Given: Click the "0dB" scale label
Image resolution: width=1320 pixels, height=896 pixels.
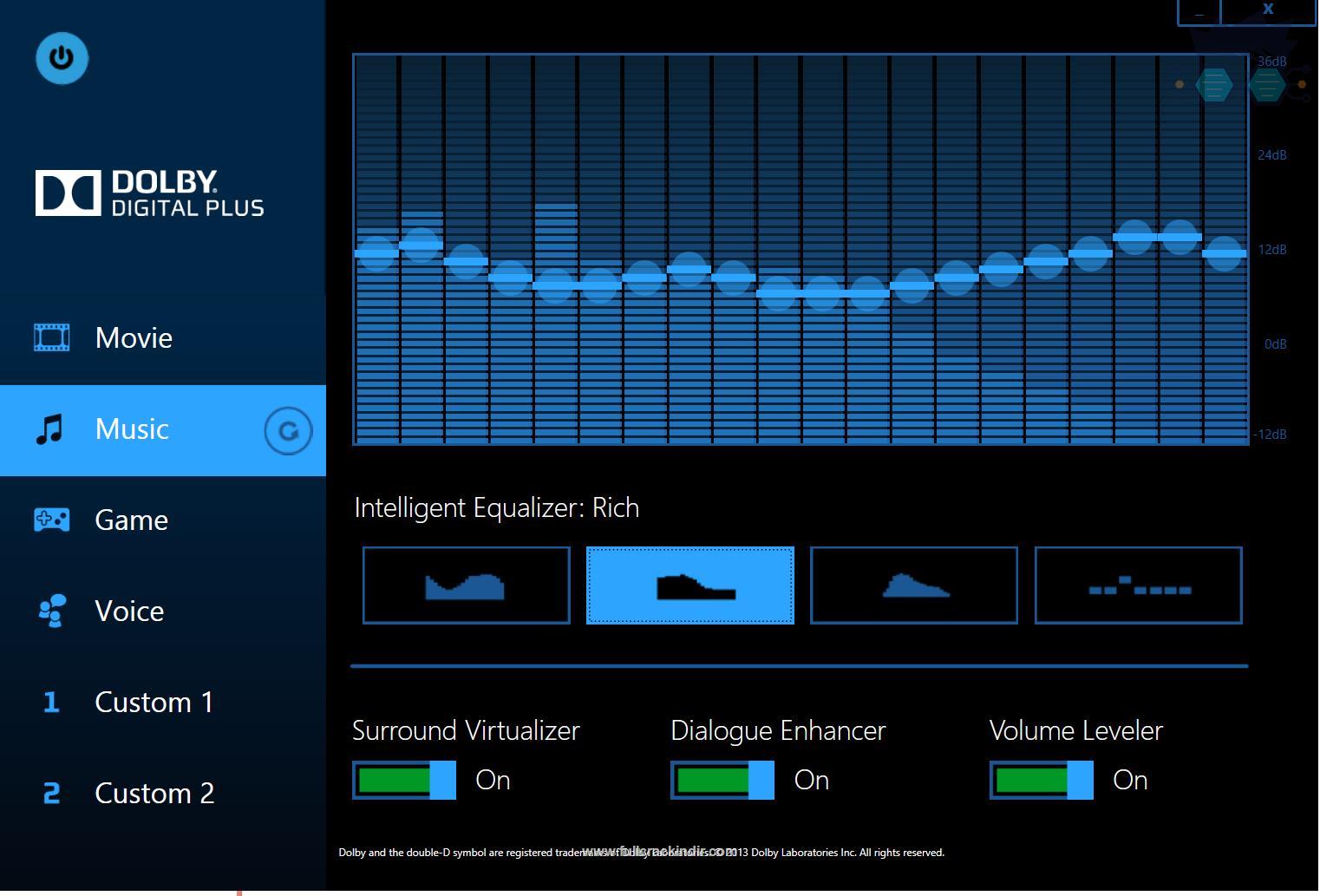Looking at the screenshot, I should click(1276, 344).
